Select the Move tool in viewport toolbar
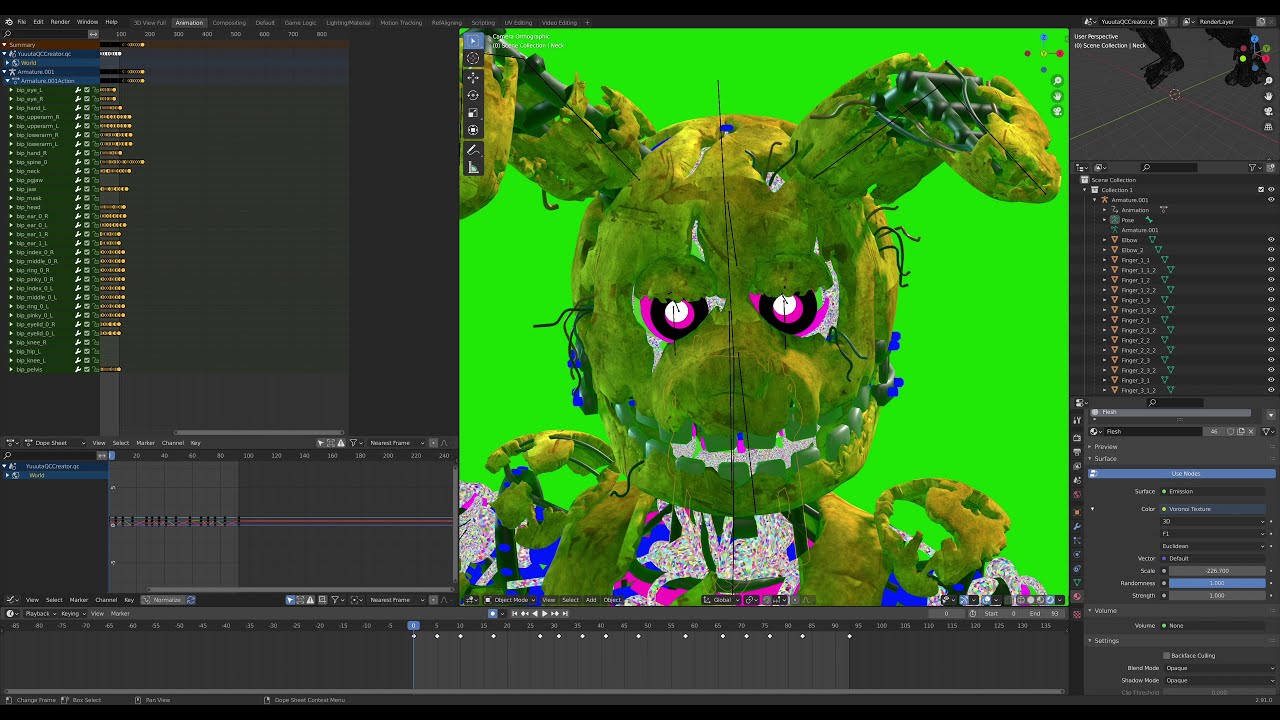This screenshot has width=1280, height=720. 473,77
